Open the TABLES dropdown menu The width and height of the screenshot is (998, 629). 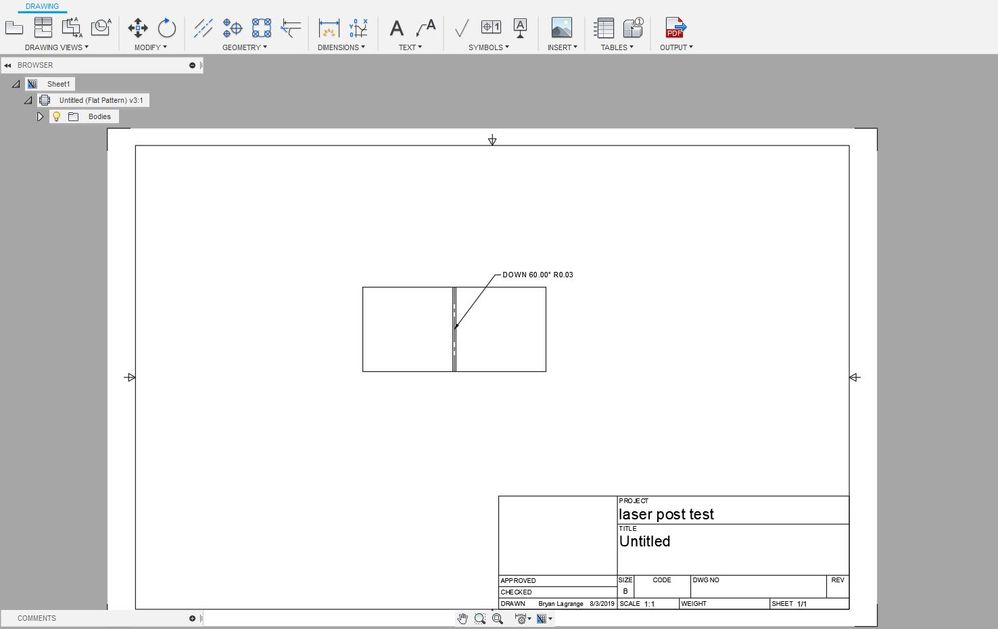click(x=617, y=47)
